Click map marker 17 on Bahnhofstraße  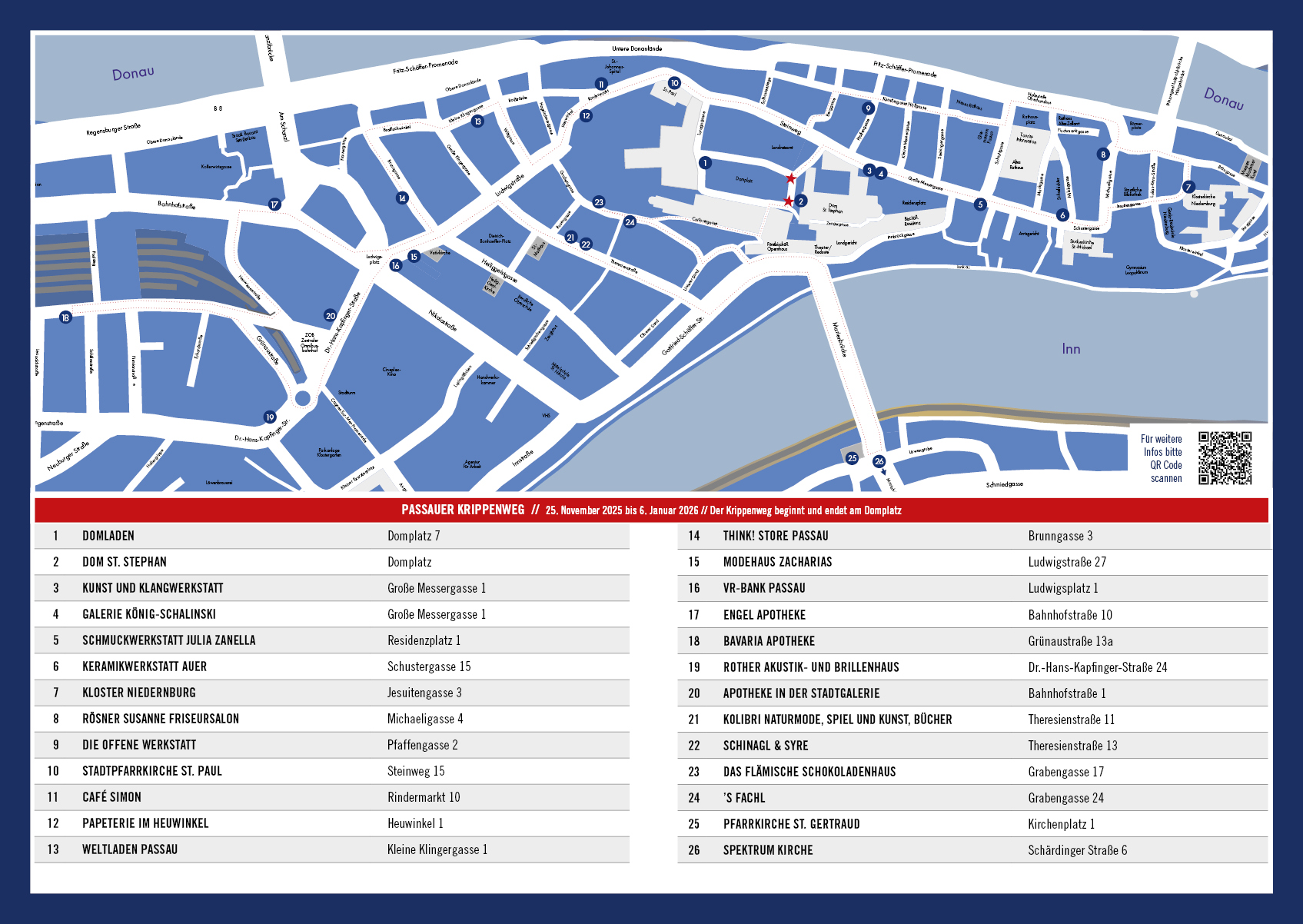(274, 204)
